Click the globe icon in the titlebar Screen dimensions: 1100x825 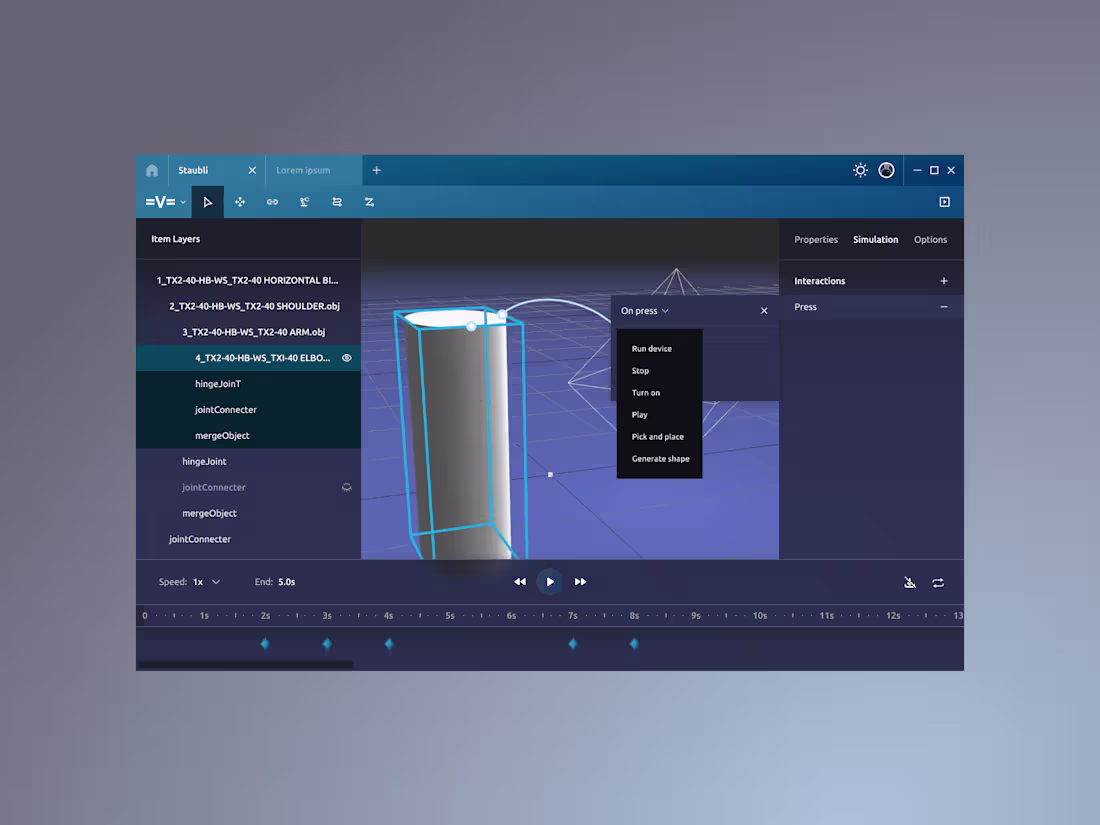click(x=886, y=170)
